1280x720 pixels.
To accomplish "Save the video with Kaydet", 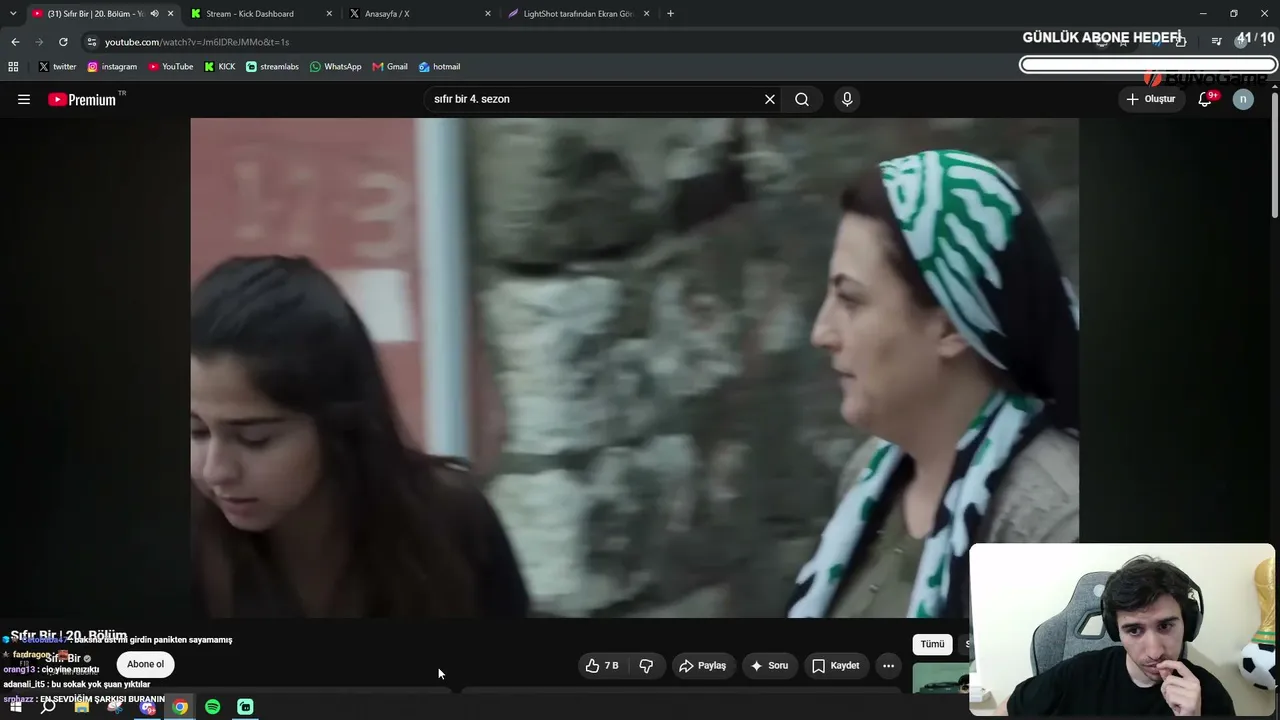I will (x=836, y=665).
